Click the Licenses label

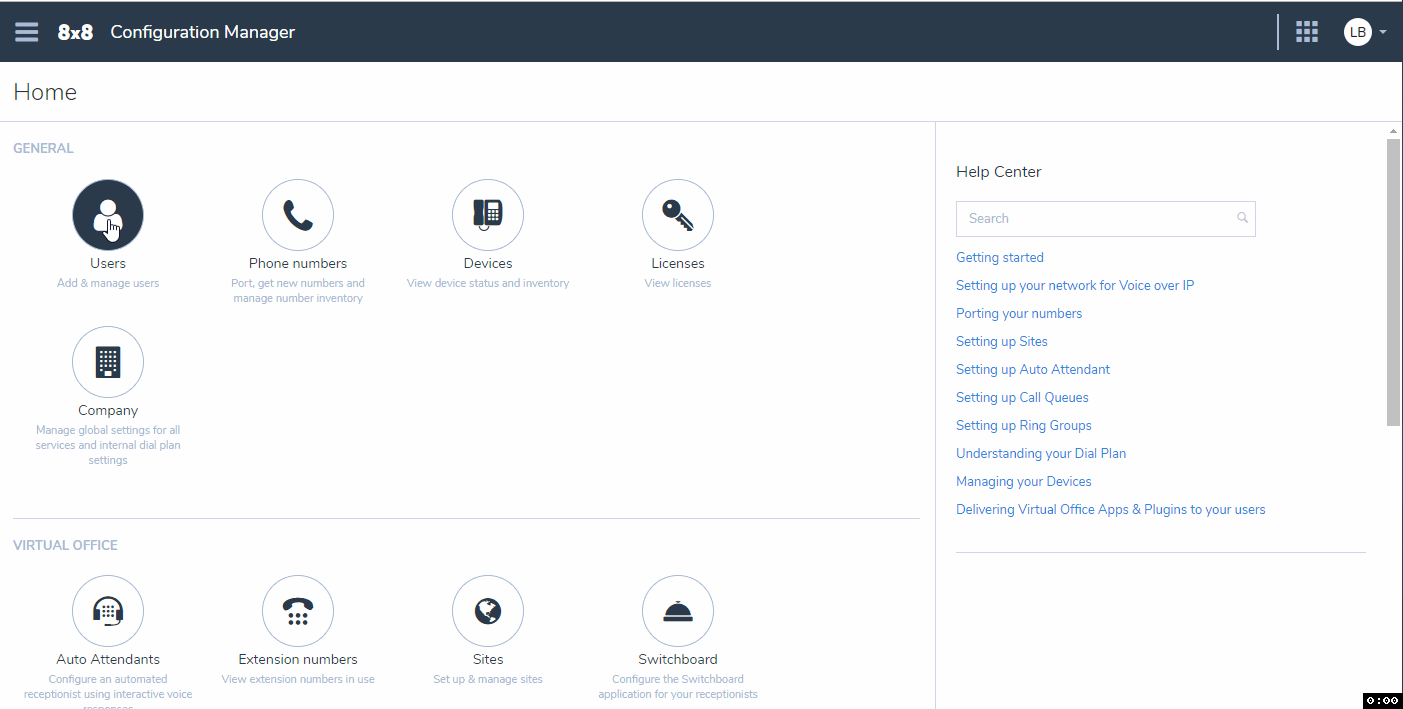(x=678, y=263)
